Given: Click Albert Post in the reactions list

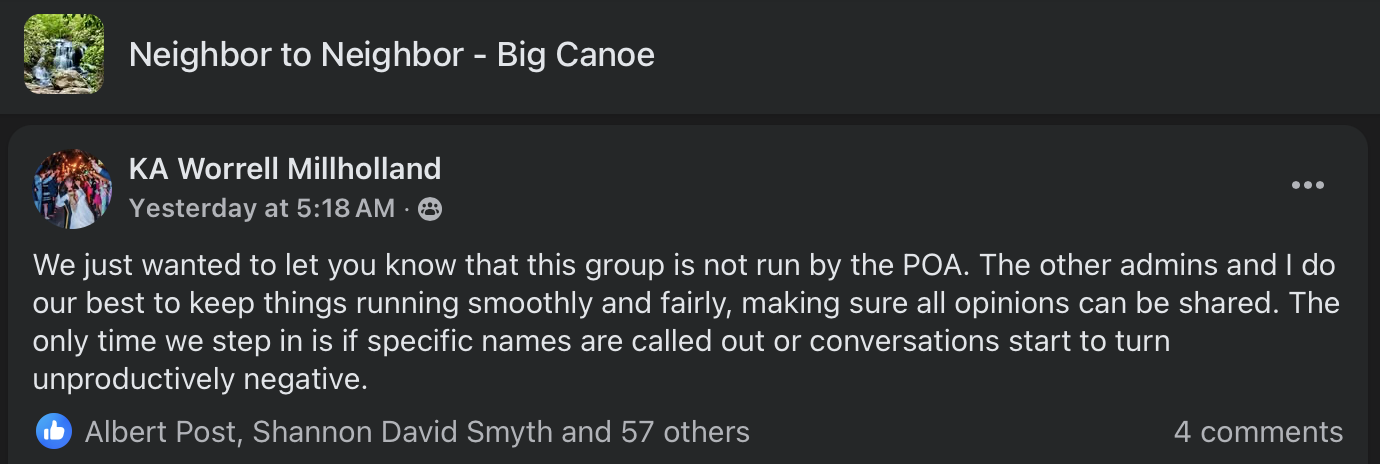Looking at the screenshot, I should 161,432.
